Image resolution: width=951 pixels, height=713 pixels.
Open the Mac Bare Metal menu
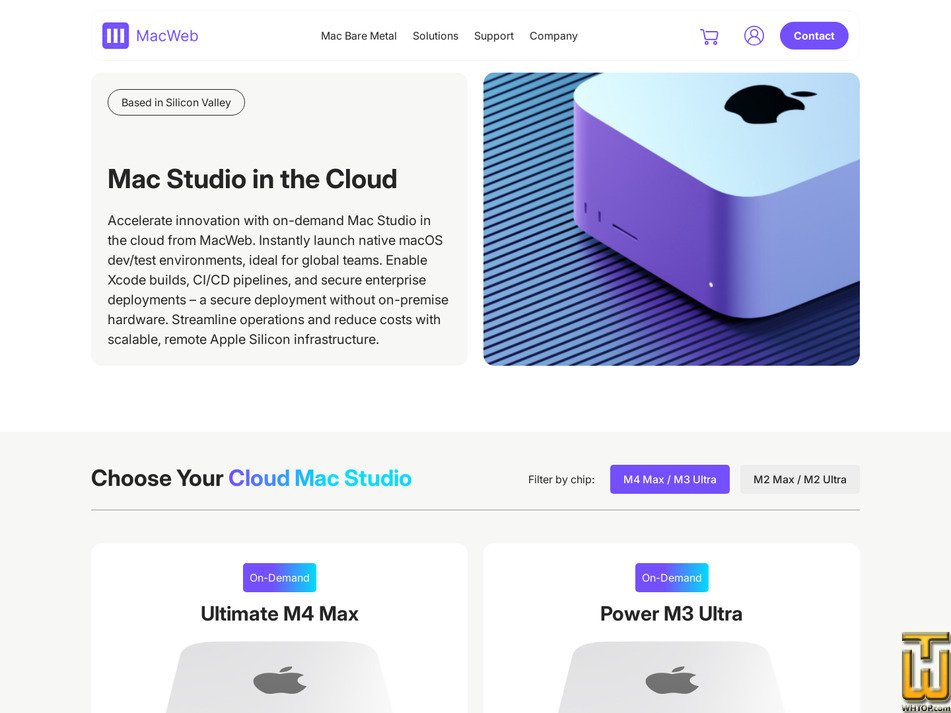coord(358,36)
